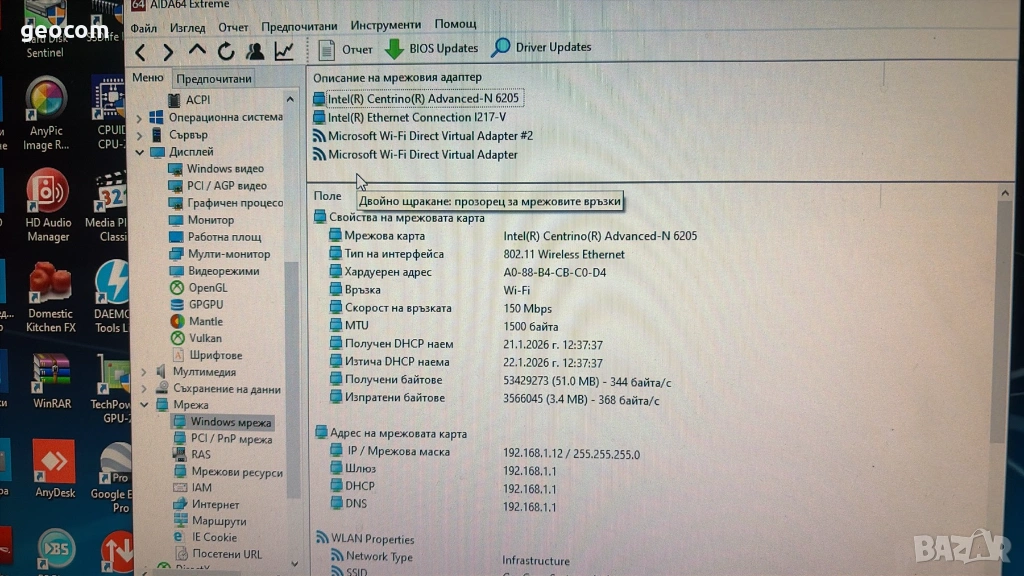This screenshot has width=1024, height=576.
Task: Click the user profile toolbar icon
Action: 255,51
